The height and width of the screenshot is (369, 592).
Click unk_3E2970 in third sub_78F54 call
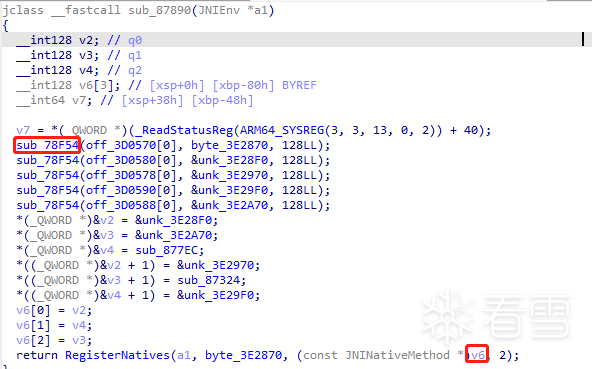pos(233,175)
